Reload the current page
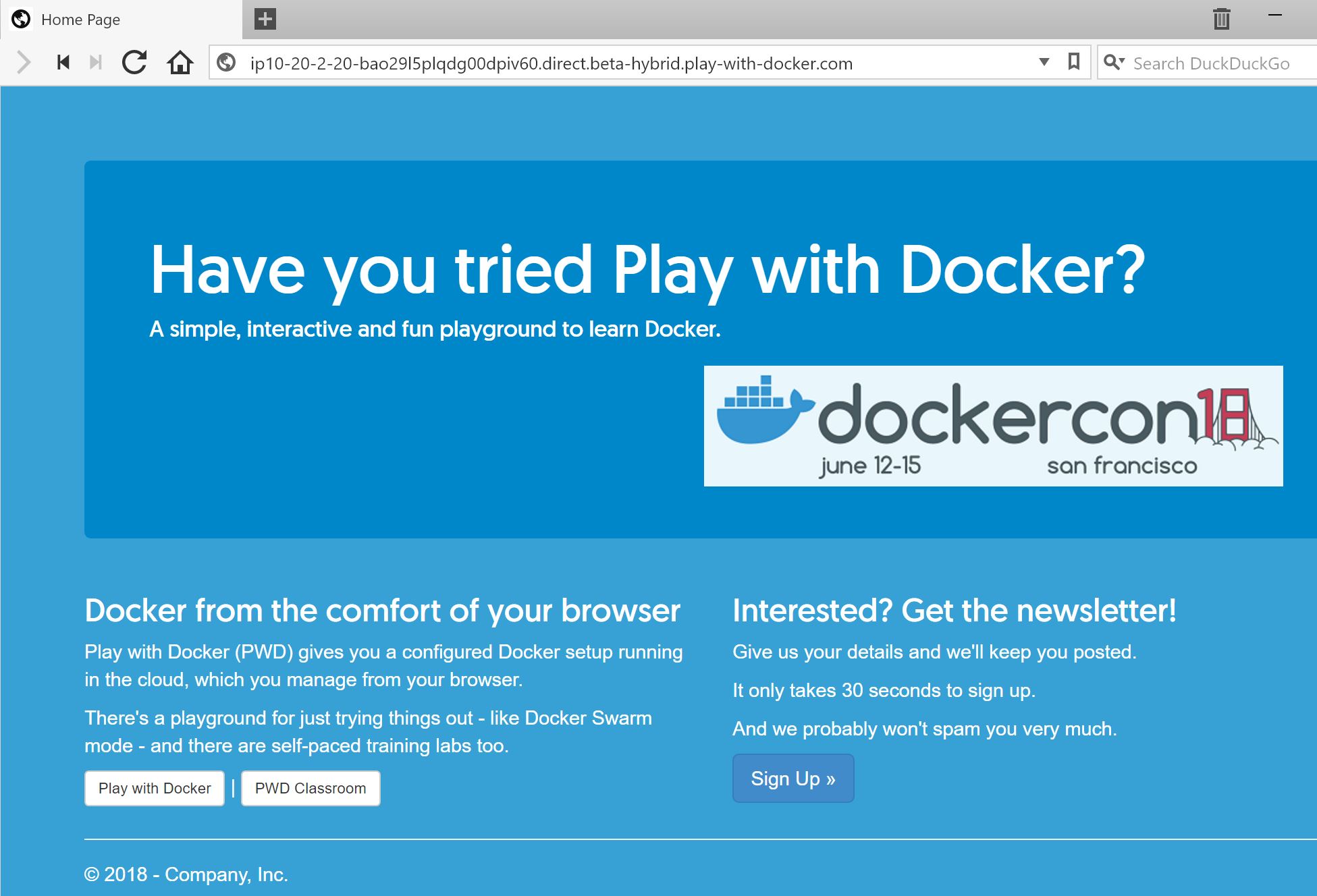Image resolution: width=1317 pixels, height=896 pixels. [x=134, y=63]
